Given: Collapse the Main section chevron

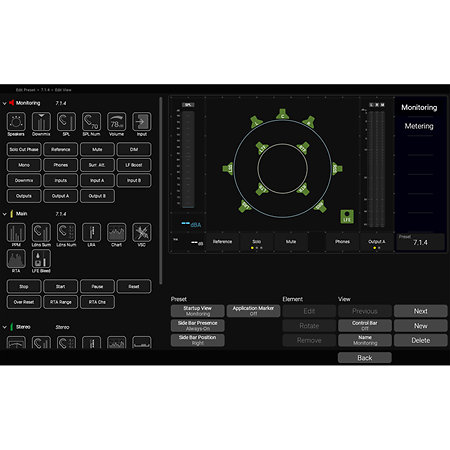Looking at the screenshot, I should click(x=5, y=214).
